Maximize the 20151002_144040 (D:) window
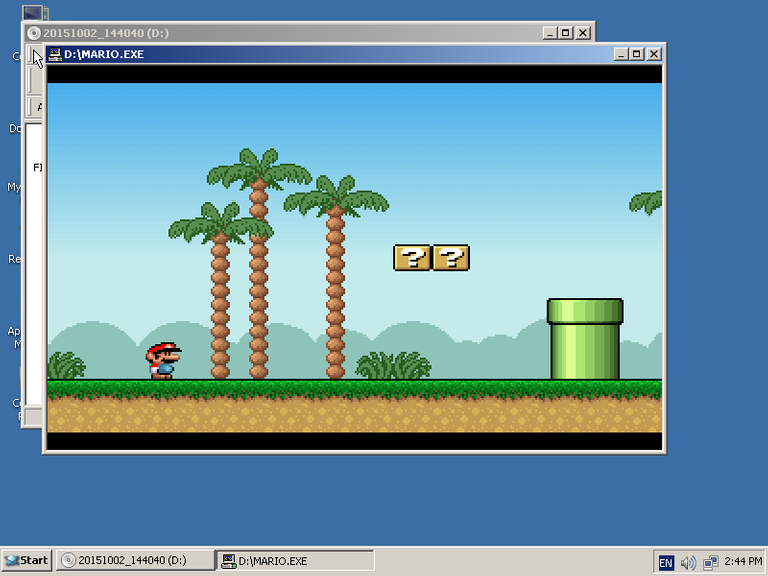The width and height of the screenshot is (768, 576). [566, 33]
